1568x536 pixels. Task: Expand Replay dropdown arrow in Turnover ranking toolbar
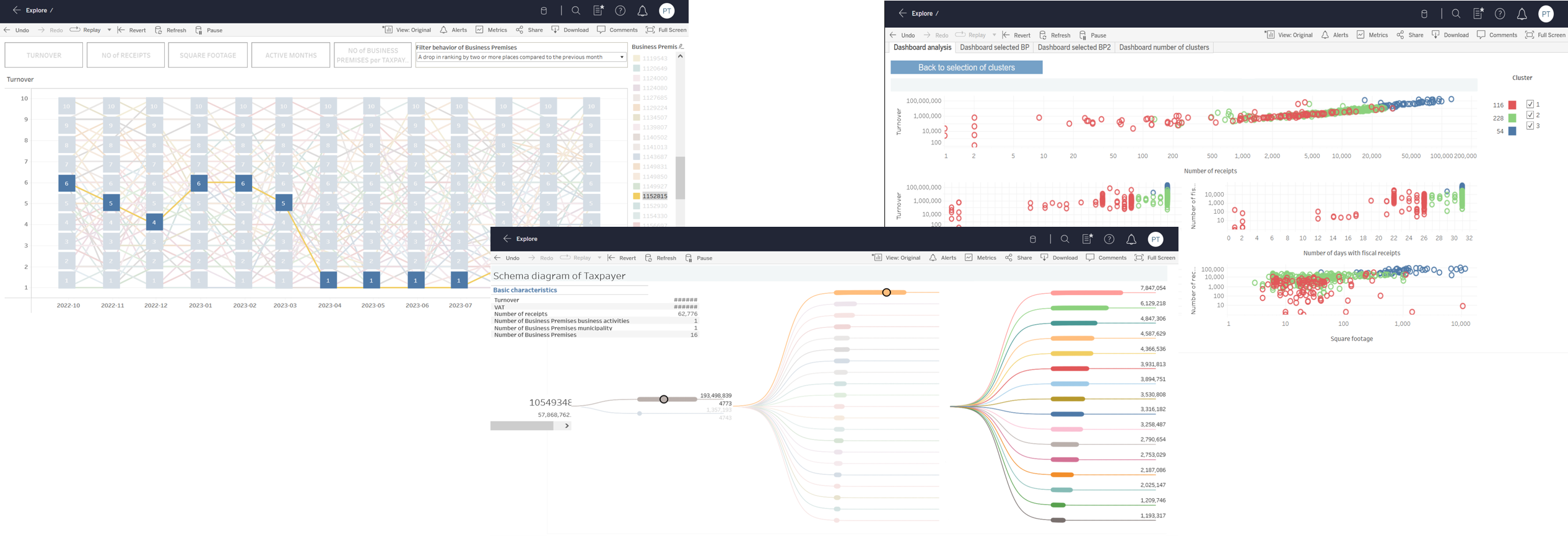(110, 30)
